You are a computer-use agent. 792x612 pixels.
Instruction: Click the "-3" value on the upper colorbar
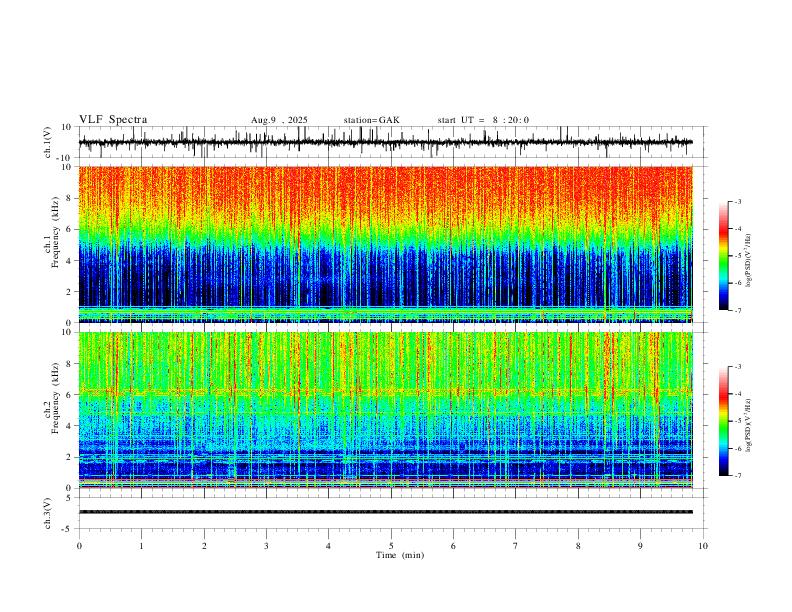(x=737, y=201)
